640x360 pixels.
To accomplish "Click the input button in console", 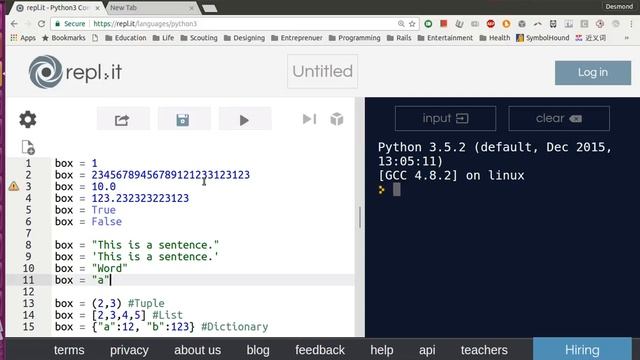I will coord(445,118).
